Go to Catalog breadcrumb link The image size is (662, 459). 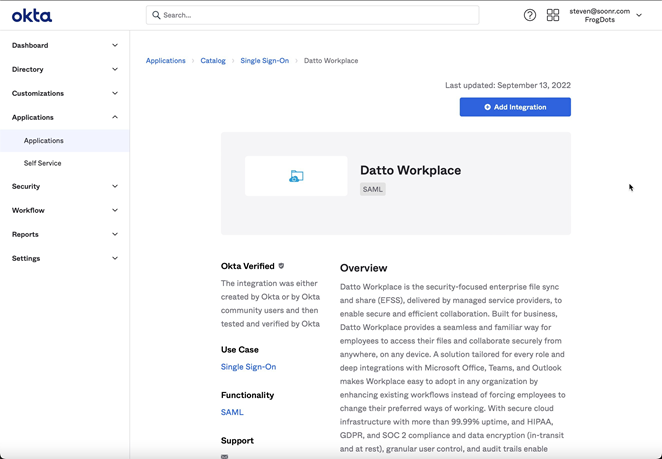point(213,61)
